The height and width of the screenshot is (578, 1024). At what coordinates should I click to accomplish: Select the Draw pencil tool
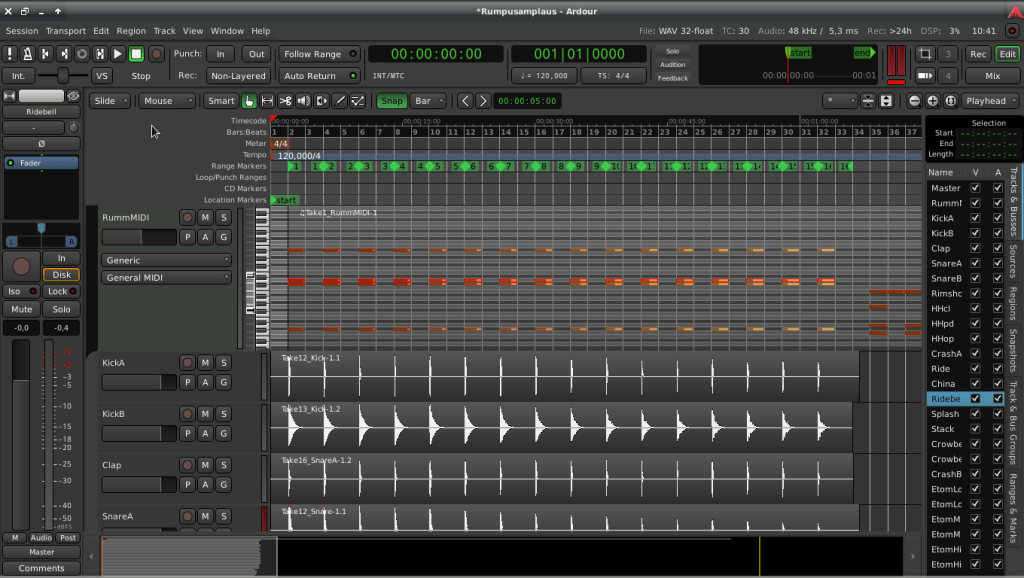point(339,101)
